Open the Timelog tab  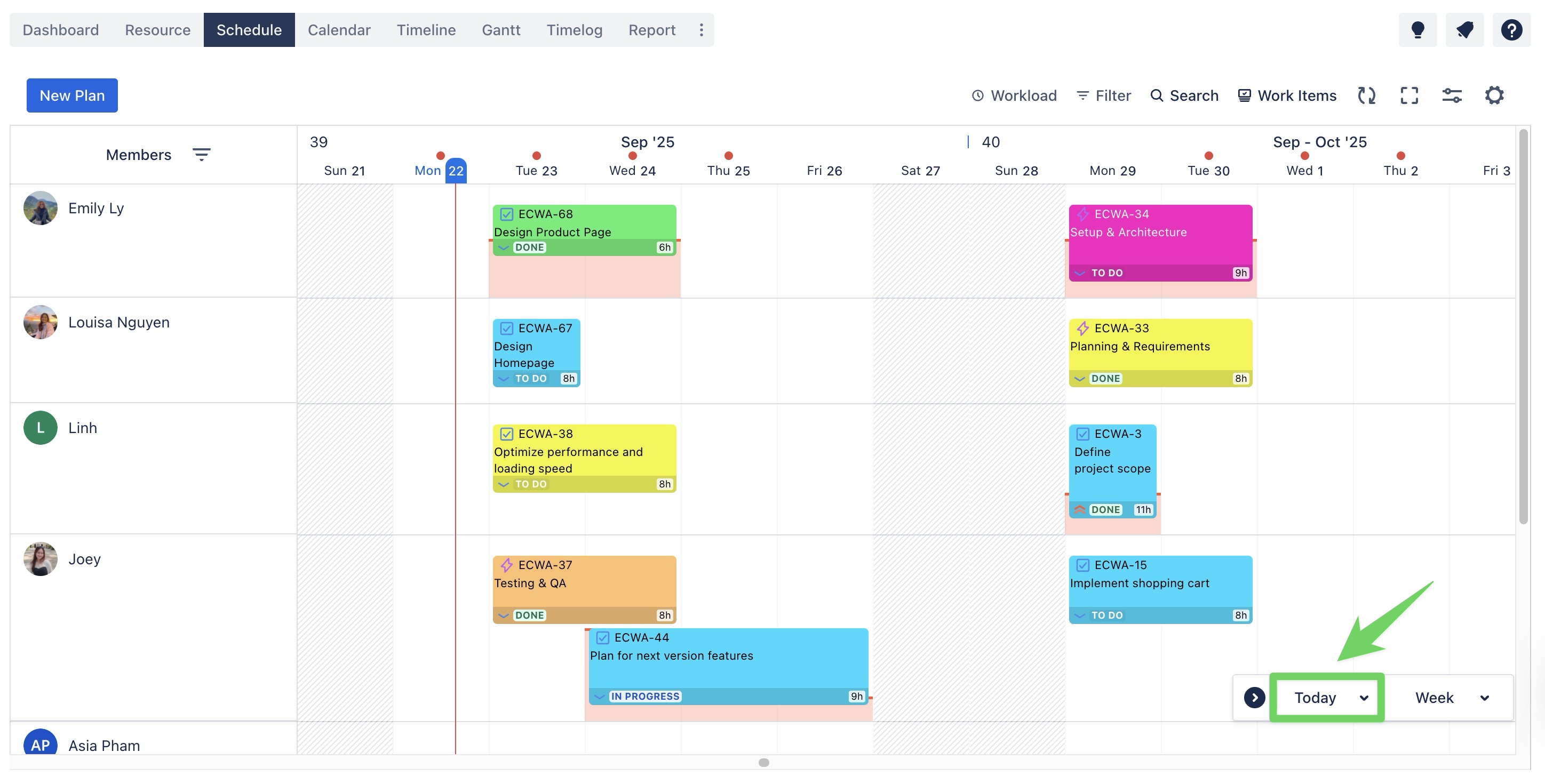click(x=574, y=30)
